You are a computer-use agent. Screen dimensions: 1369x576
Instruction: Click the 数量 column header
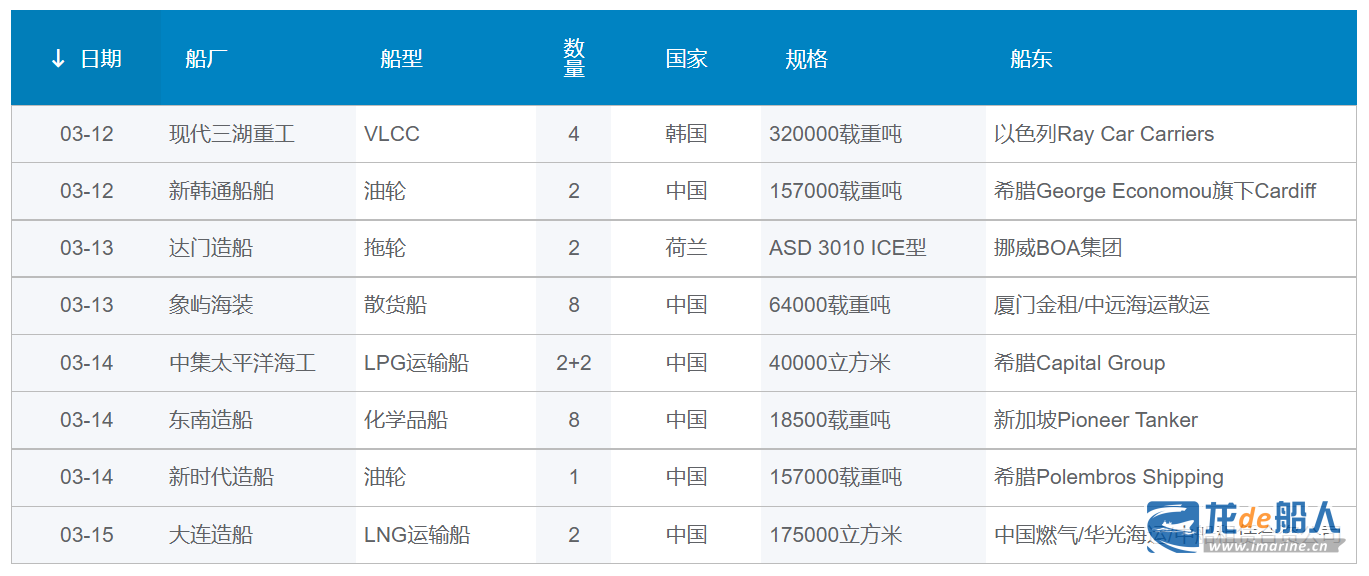574,59
